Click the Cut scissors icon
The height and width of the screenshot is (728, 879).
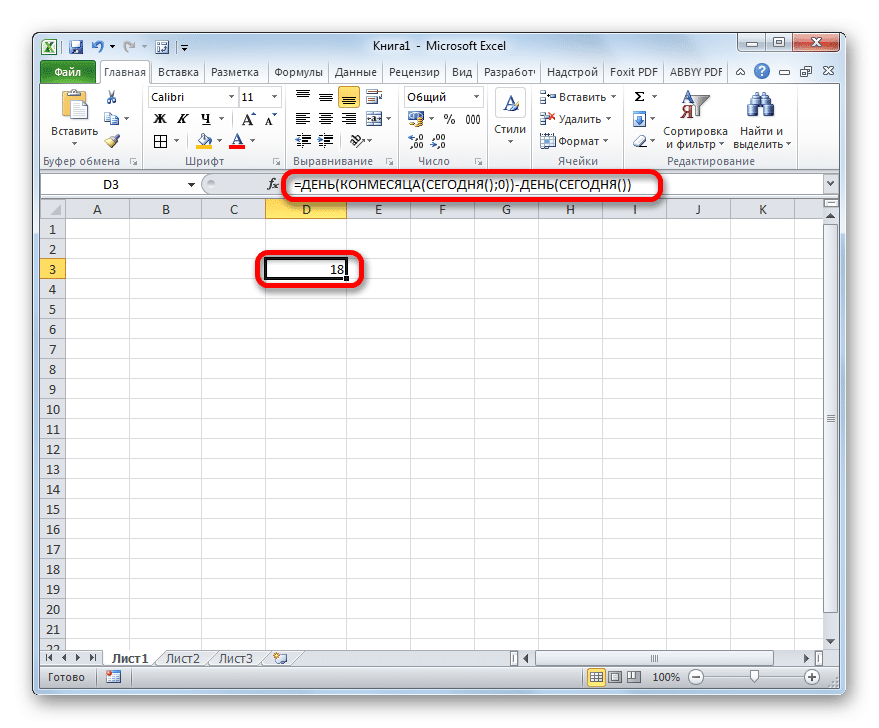(x=112, y=98)
